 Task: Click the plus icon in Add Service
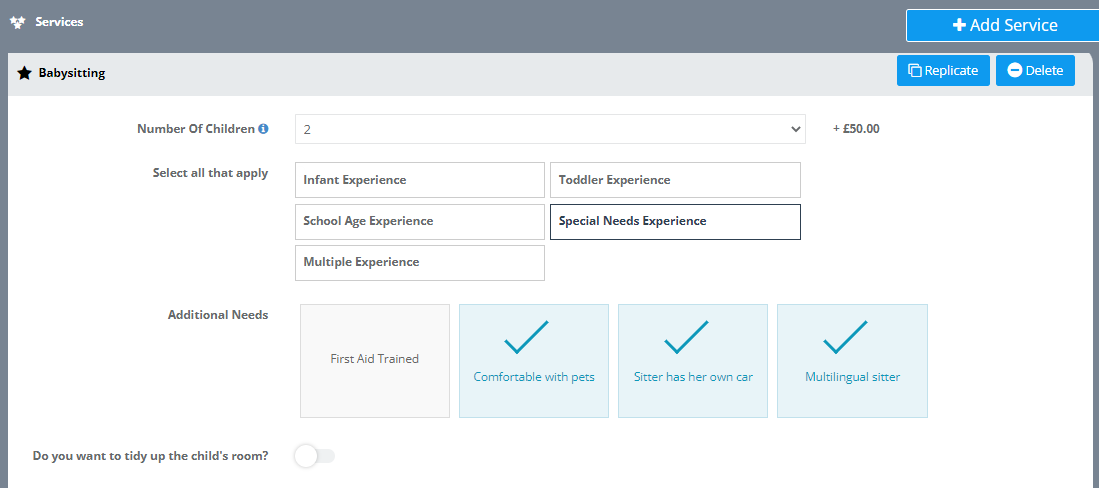958,25
